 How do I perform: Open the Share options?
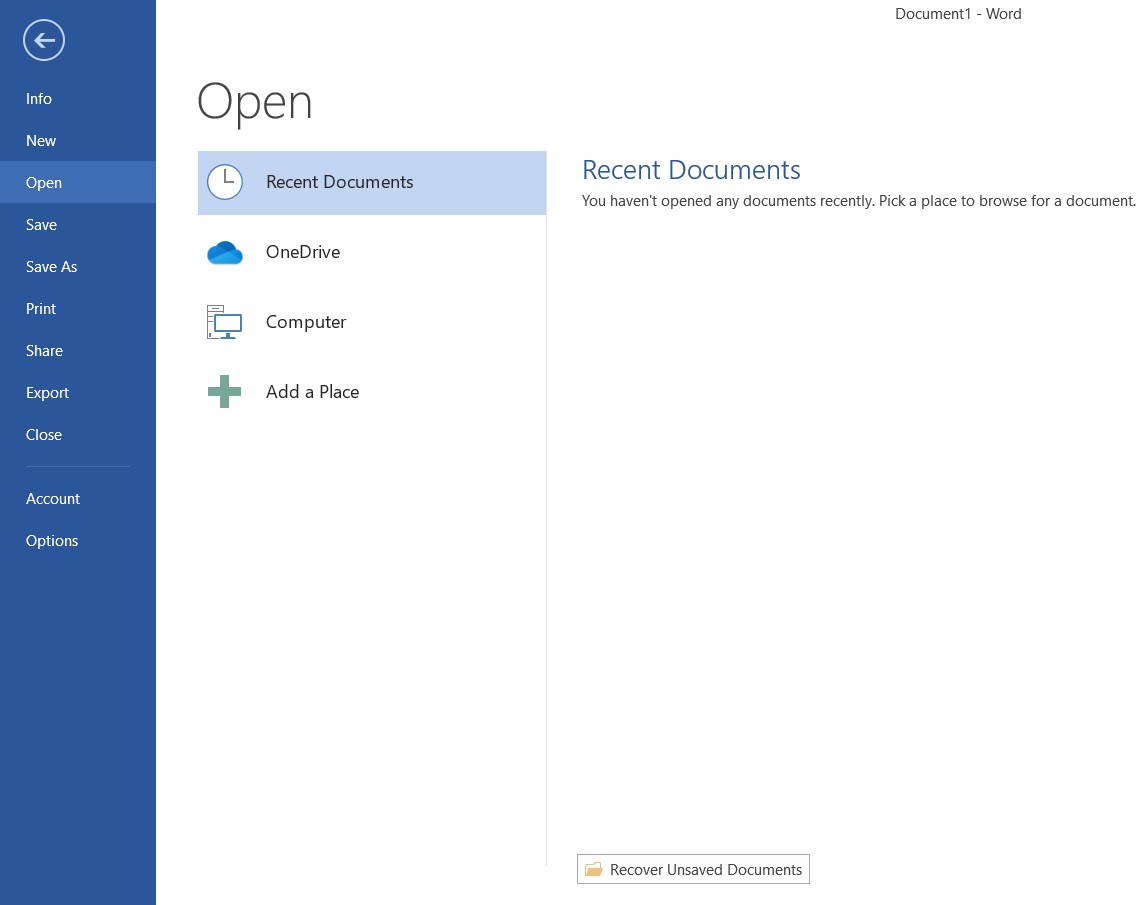44,351
